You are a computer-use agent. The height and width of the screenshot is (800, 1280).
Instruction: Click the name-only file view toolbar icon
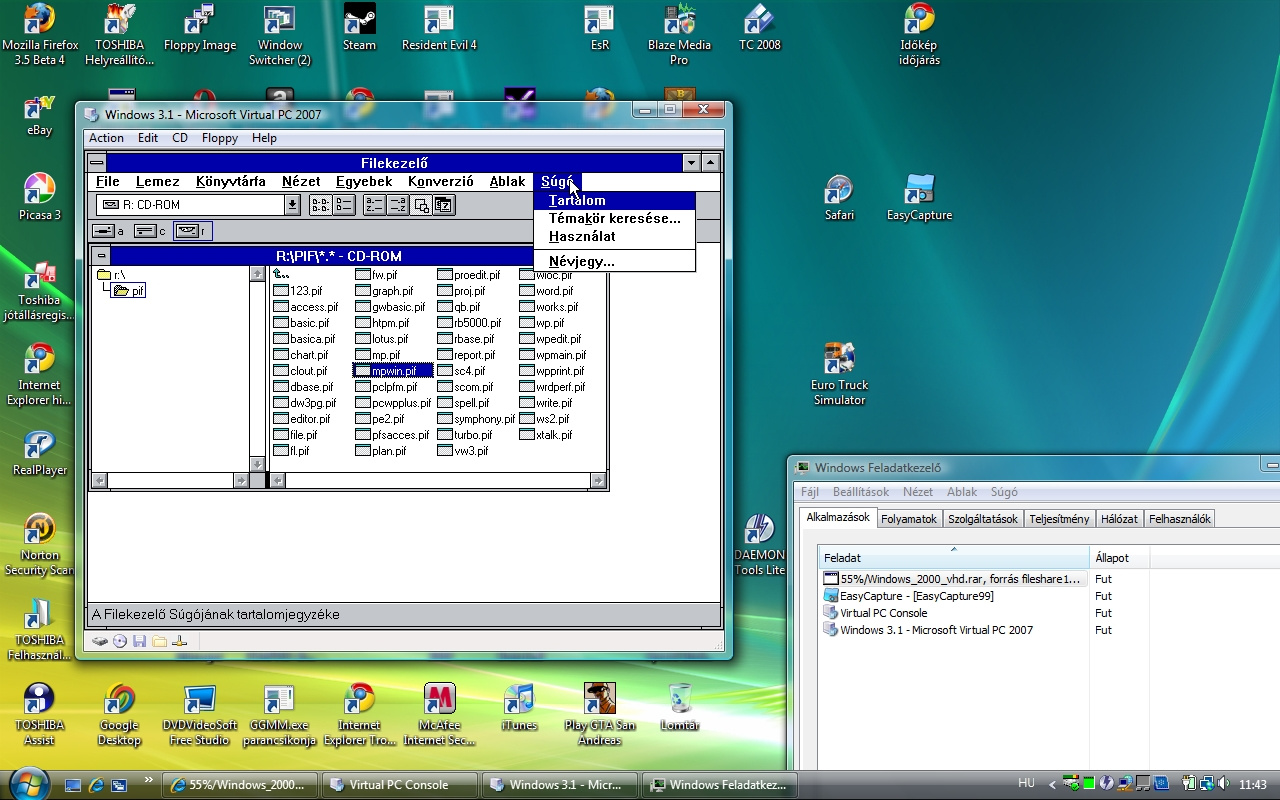click(x=320, y=205)
